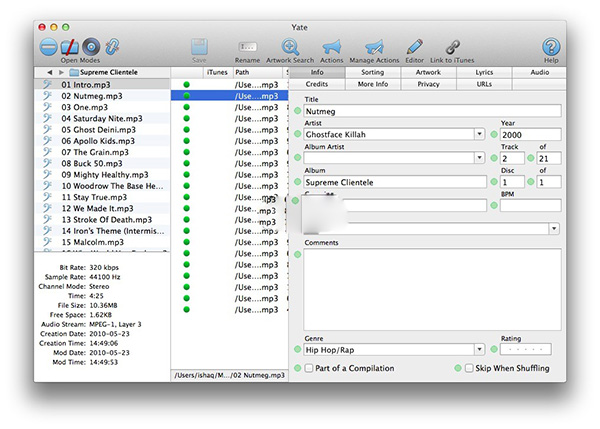Click into the Comments text area

click(x=433, y=290)
